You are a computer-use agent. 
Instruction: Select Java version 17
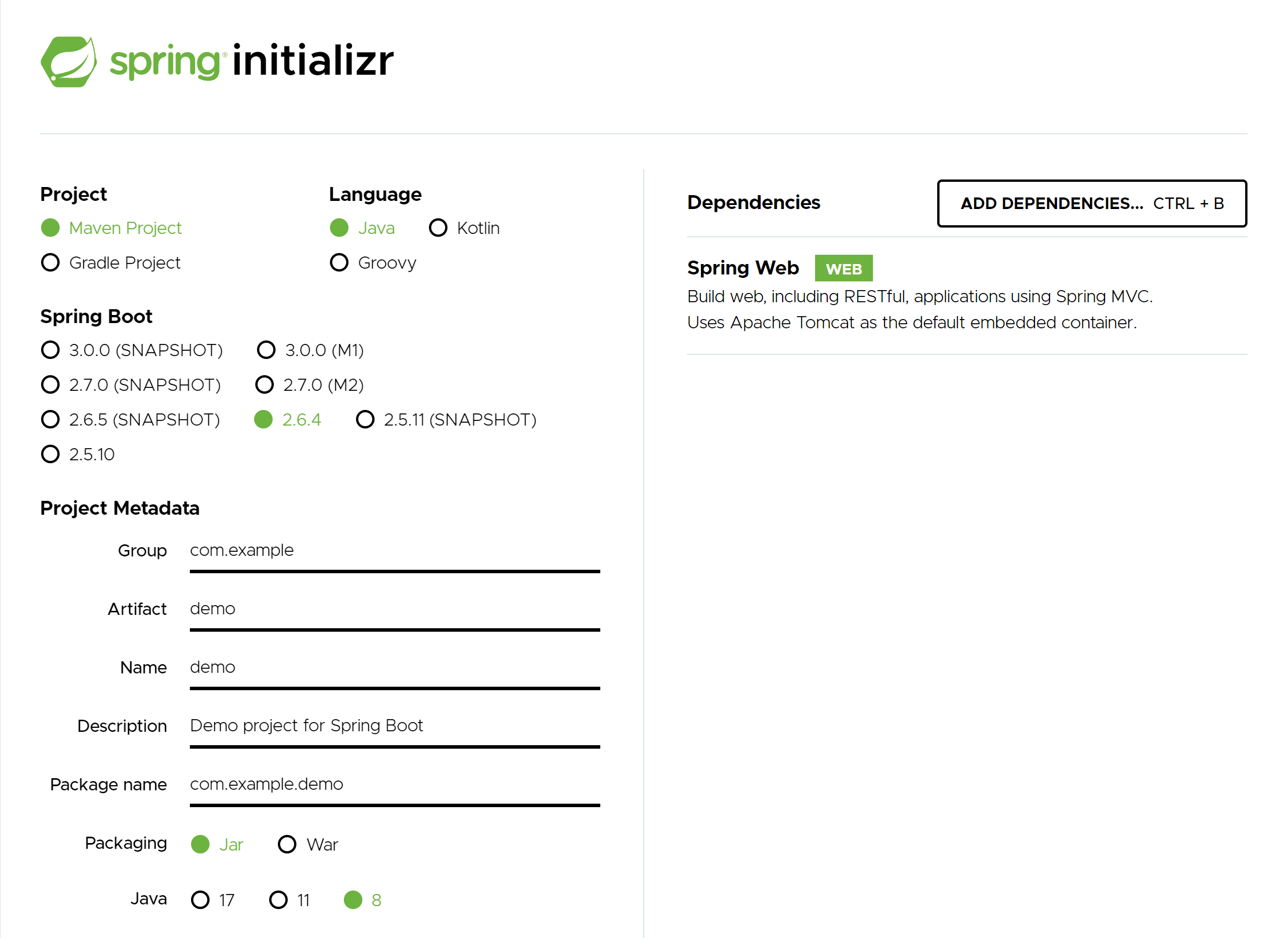200,899
